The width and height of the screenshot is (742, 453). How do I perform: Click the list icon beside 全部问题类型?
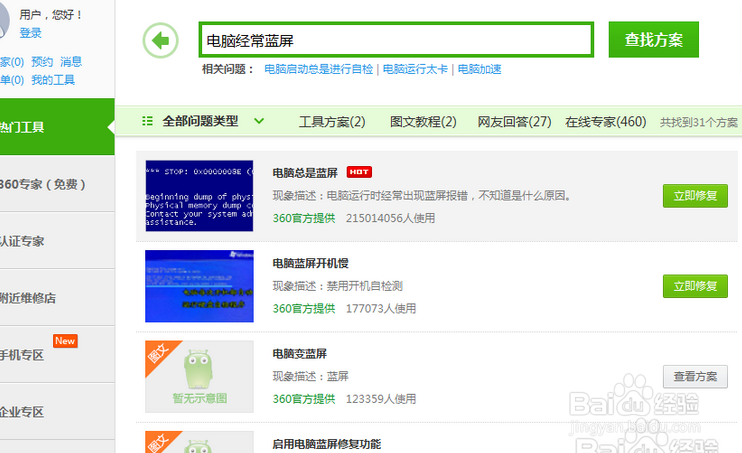[x=147, y=121]
